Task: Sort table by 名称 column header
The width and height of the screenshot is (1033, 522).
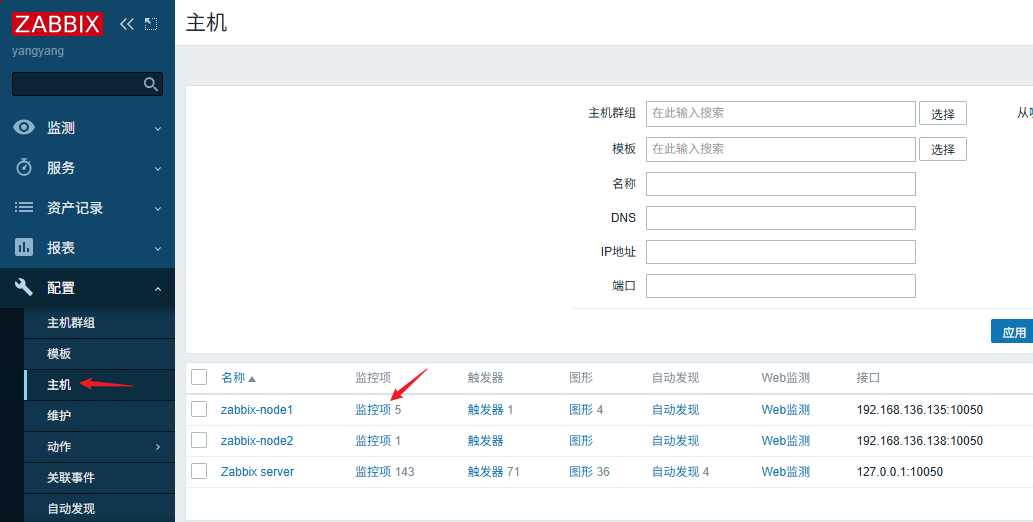Action: coord(233,378)
